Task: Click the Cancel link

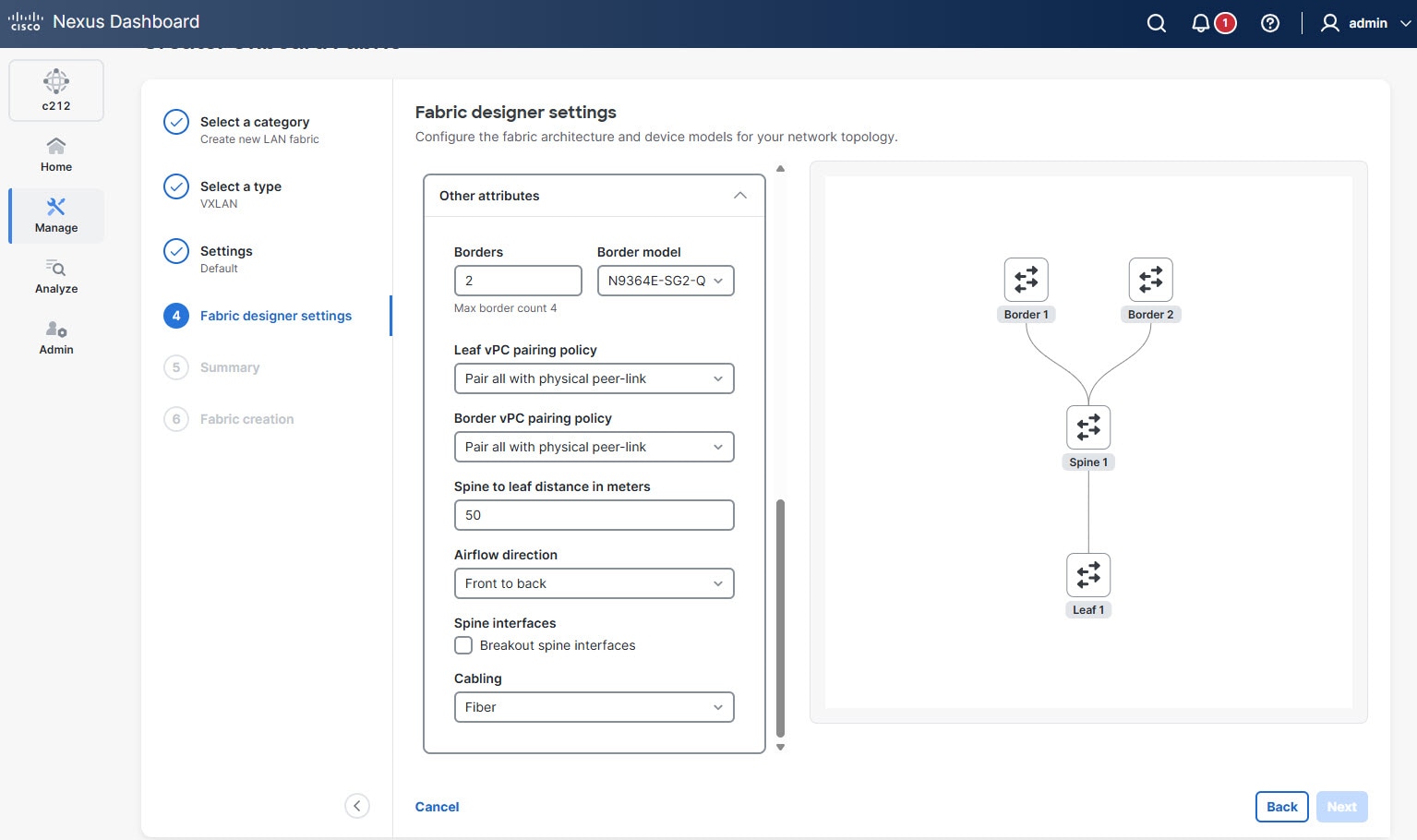Action: coord(437,807)
